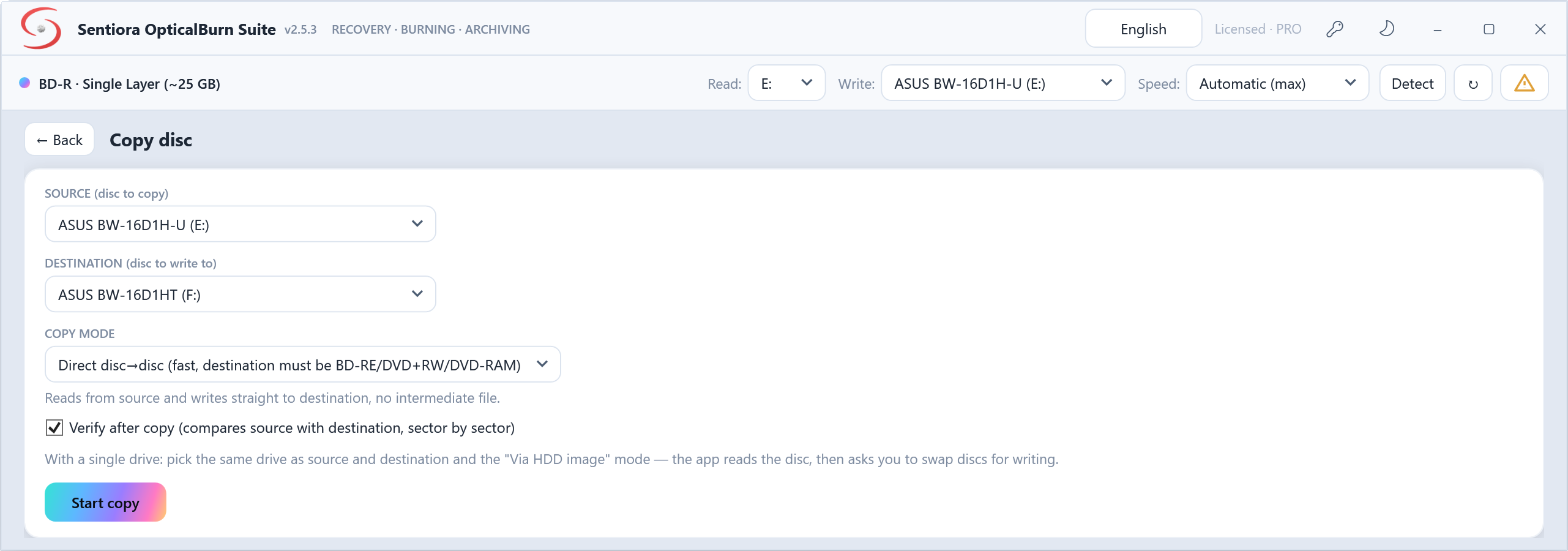
Task: Click the Copy disc heading
Action: click(151, 140)
